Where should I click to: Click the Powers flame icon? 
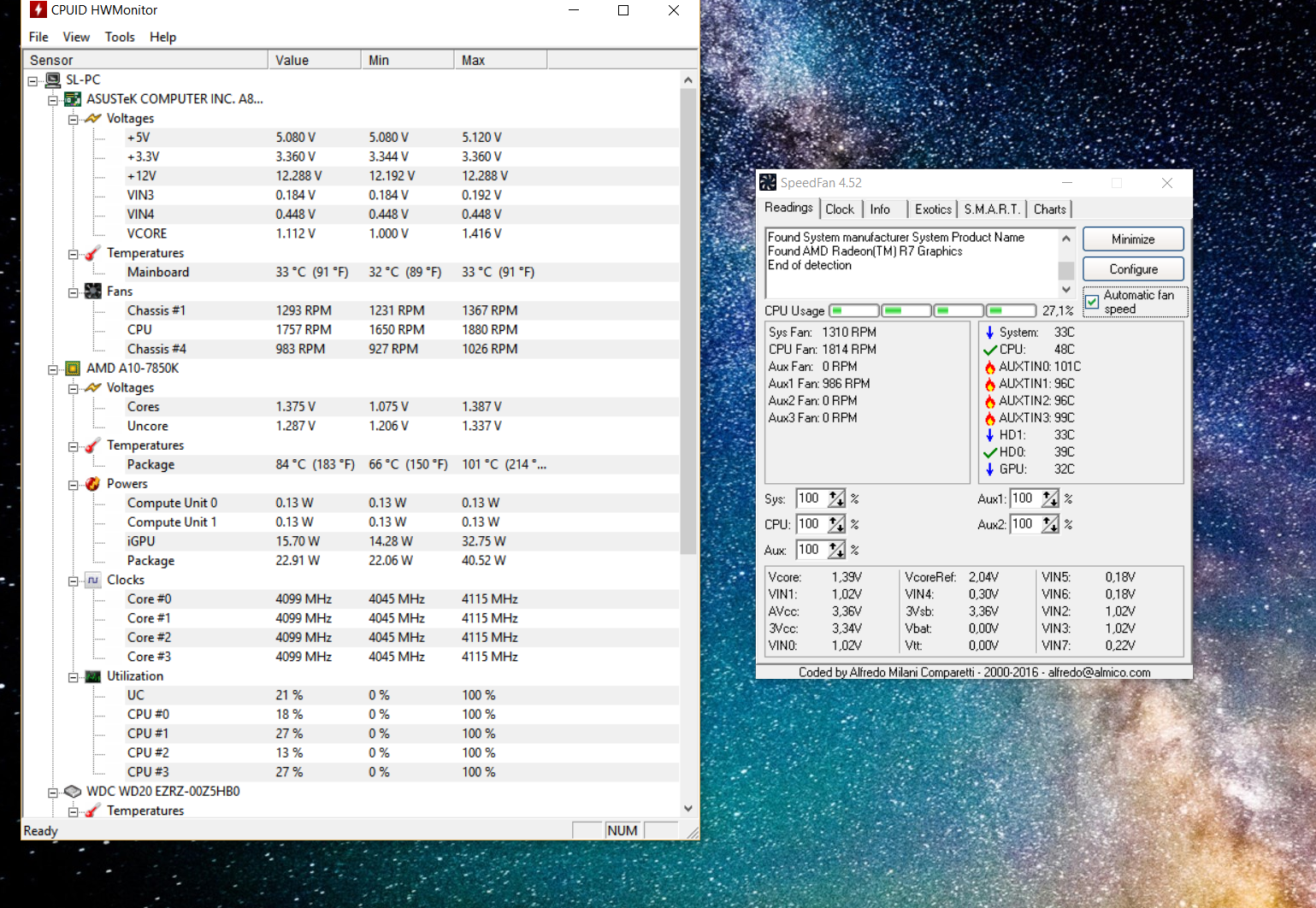click(x=93, y=484)
